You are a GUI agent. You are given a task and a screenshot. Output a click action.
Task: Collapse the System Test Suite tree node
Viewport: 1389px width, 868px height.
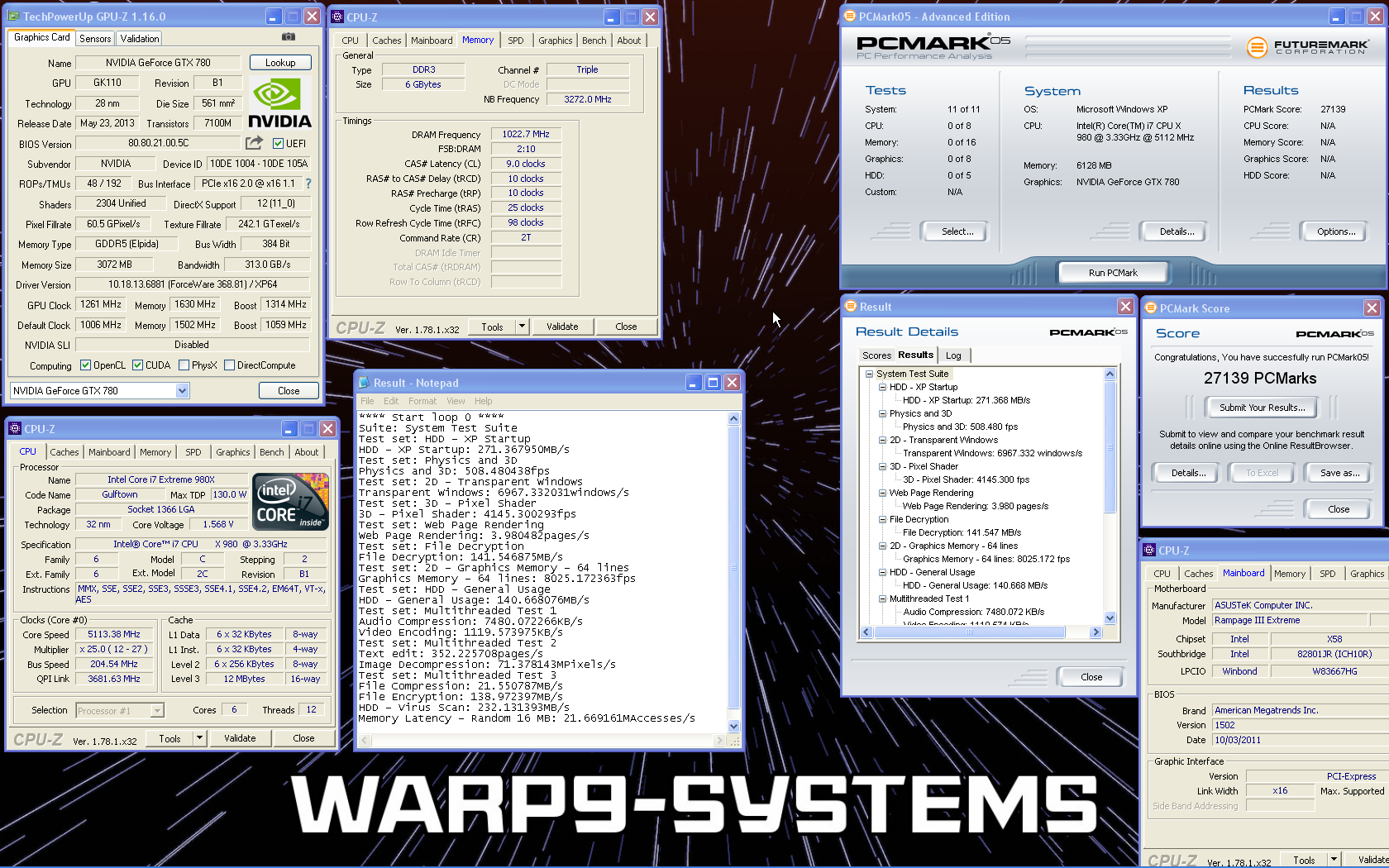pos(869,374)
